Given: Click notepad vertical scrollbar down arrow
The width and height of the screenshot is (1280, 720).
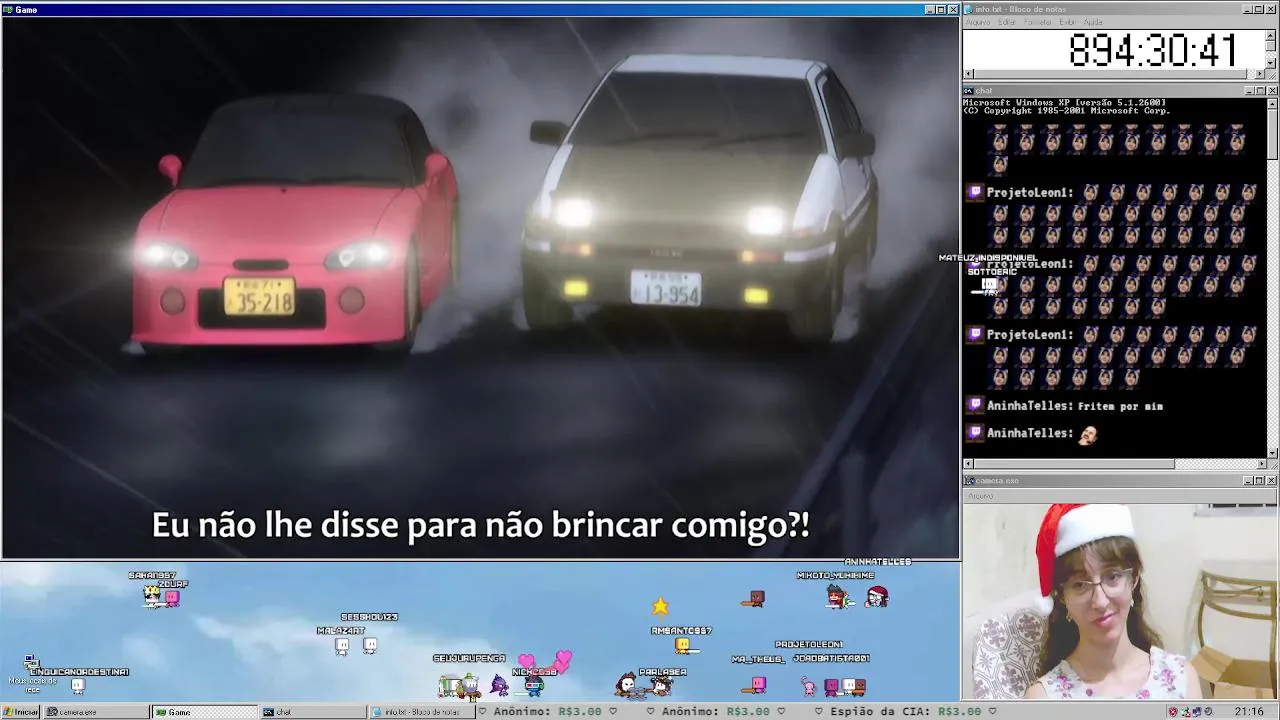Looking at the screenshot, I should (1271, 63).
